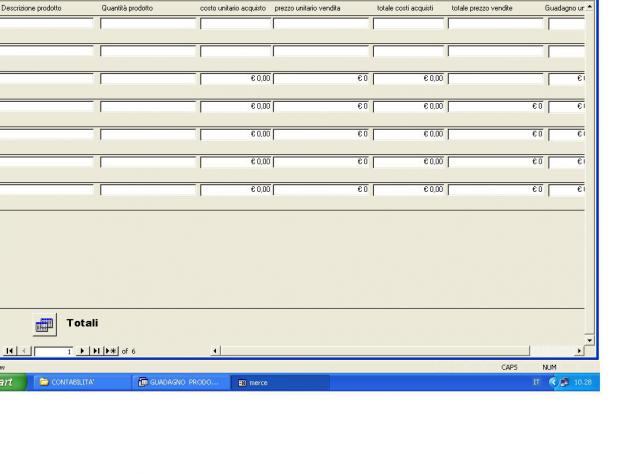The width and height of the screenshot is (632, 474).
Task: Click prezzo unitario vendita column header
Action: point(307,8)
